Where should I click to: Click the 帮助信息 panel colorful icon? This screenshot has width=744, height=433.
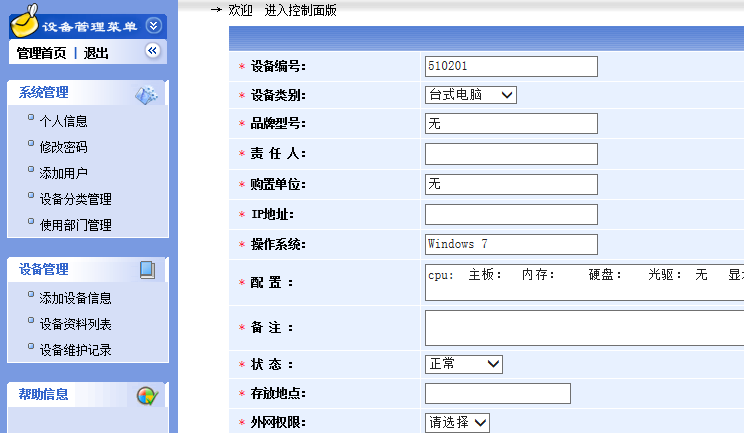click(x=147, y=396)
